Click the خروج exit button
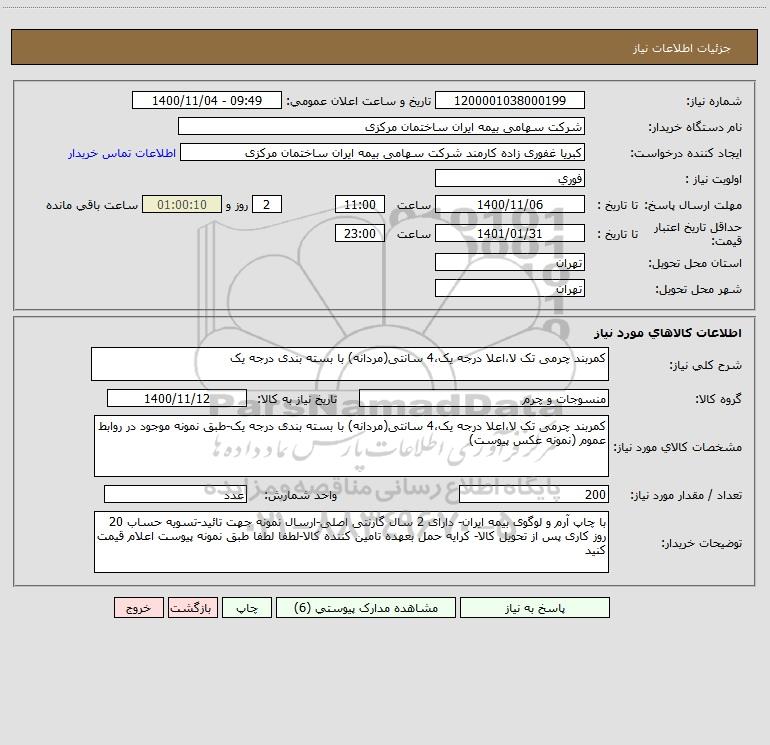 coord(138,607)
